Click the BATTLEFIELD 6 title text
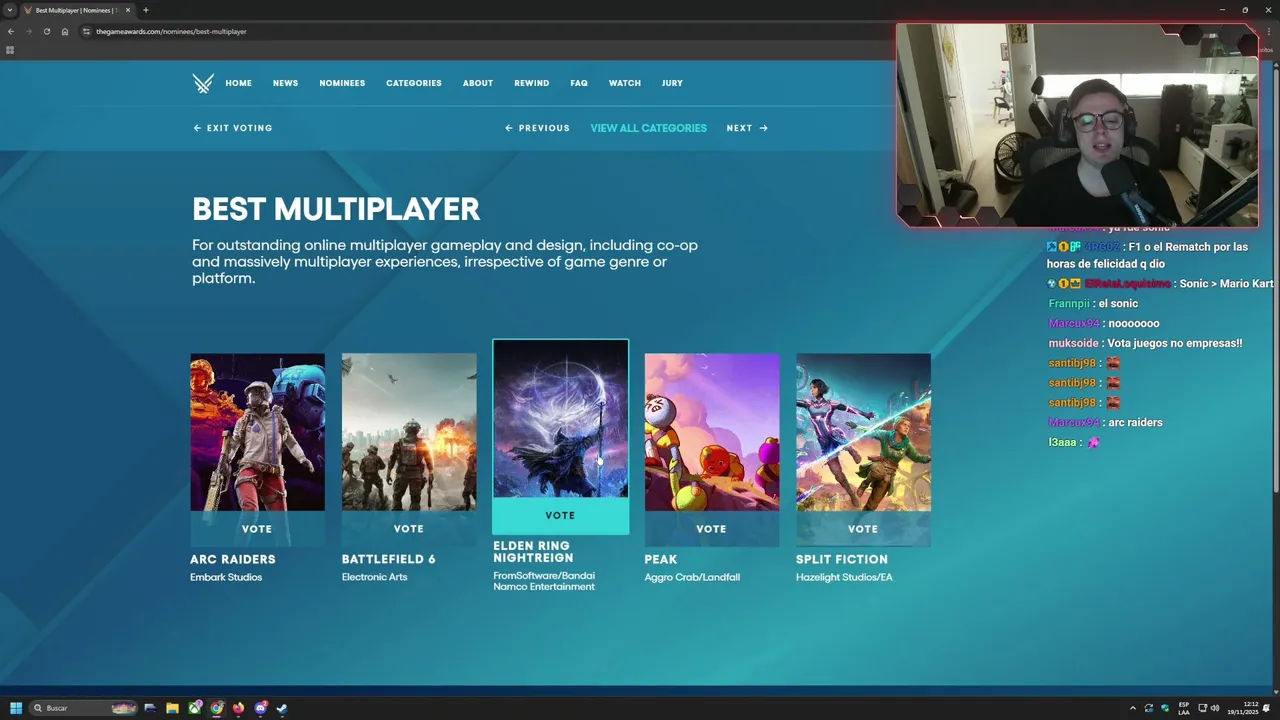Image resolution: width=1280 pixels, height=720 pixels. (389, 559)
